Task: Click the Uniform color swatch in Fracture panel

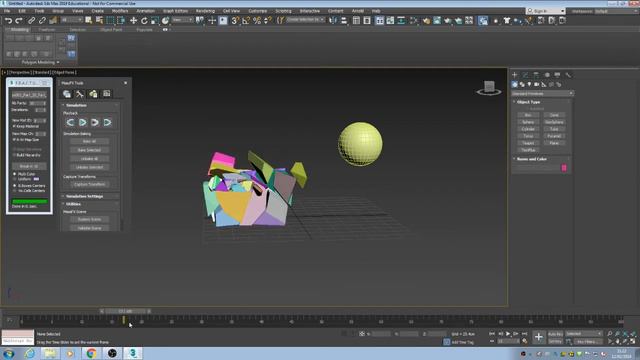Action: pos(36,179)
